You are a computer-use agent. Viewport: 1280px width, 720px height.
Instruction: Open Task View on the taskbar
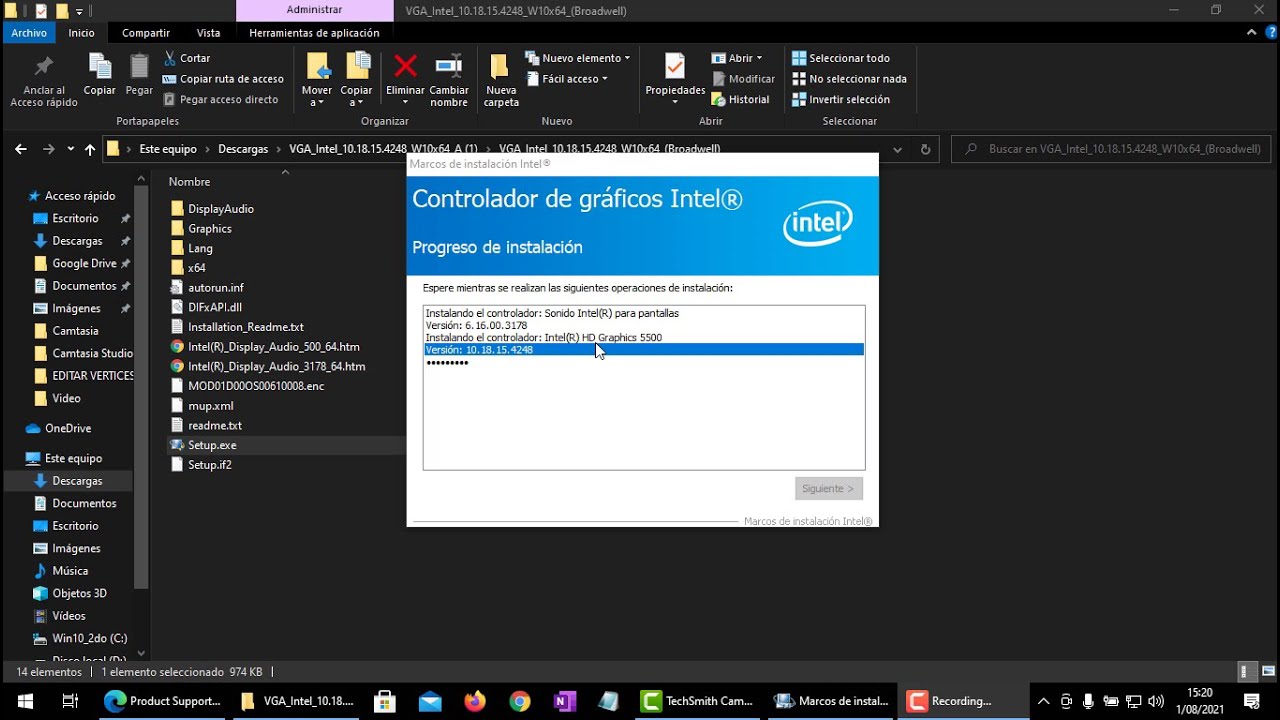coord(70,701)
